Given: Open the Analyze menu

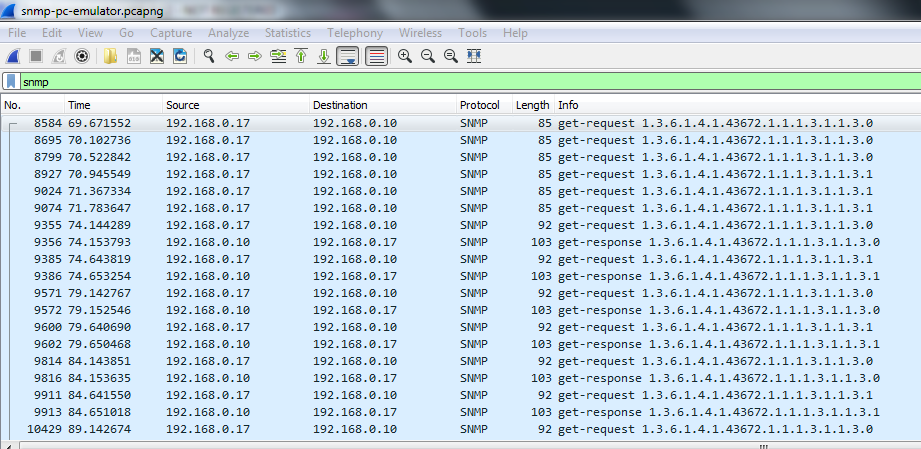Looking at the screenshot, I should tap(228, 33).
